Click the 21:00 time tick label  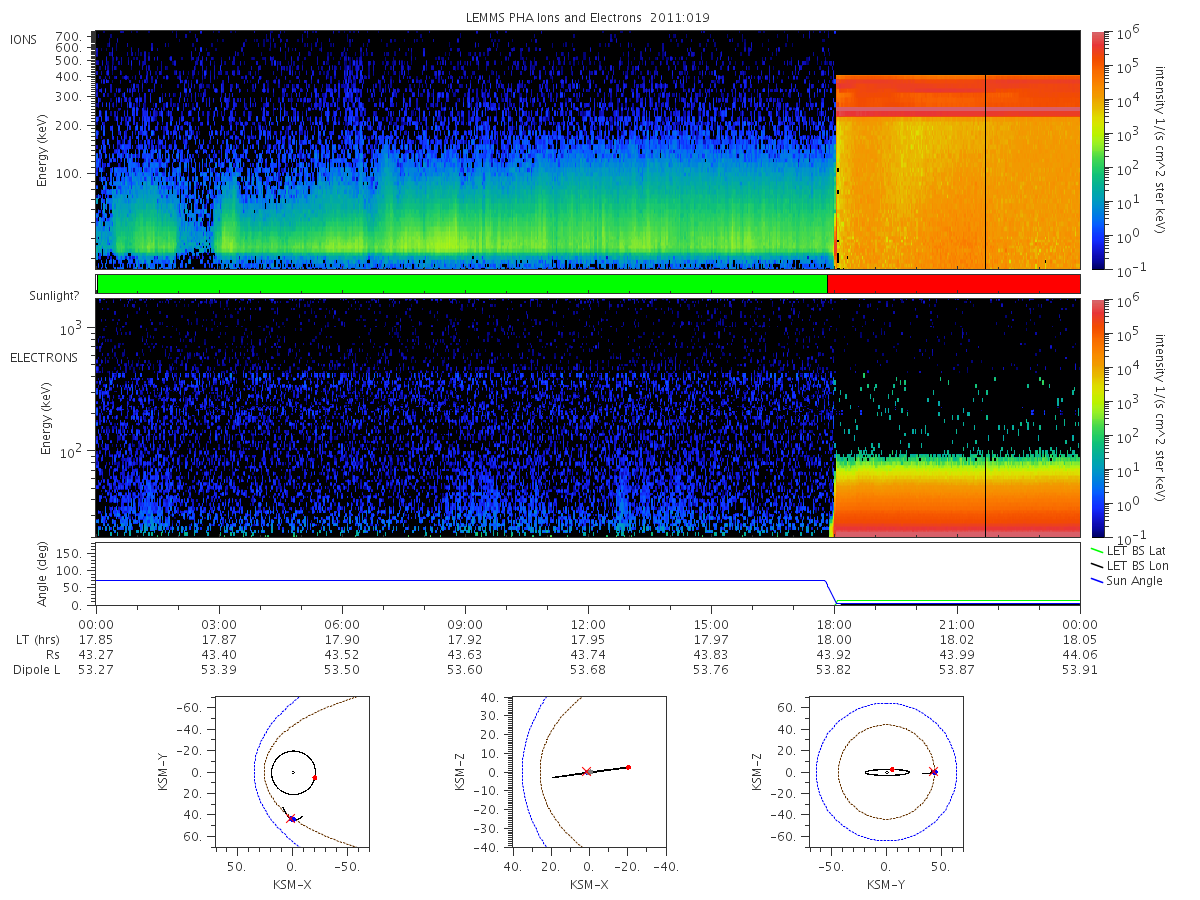[957, 623]
